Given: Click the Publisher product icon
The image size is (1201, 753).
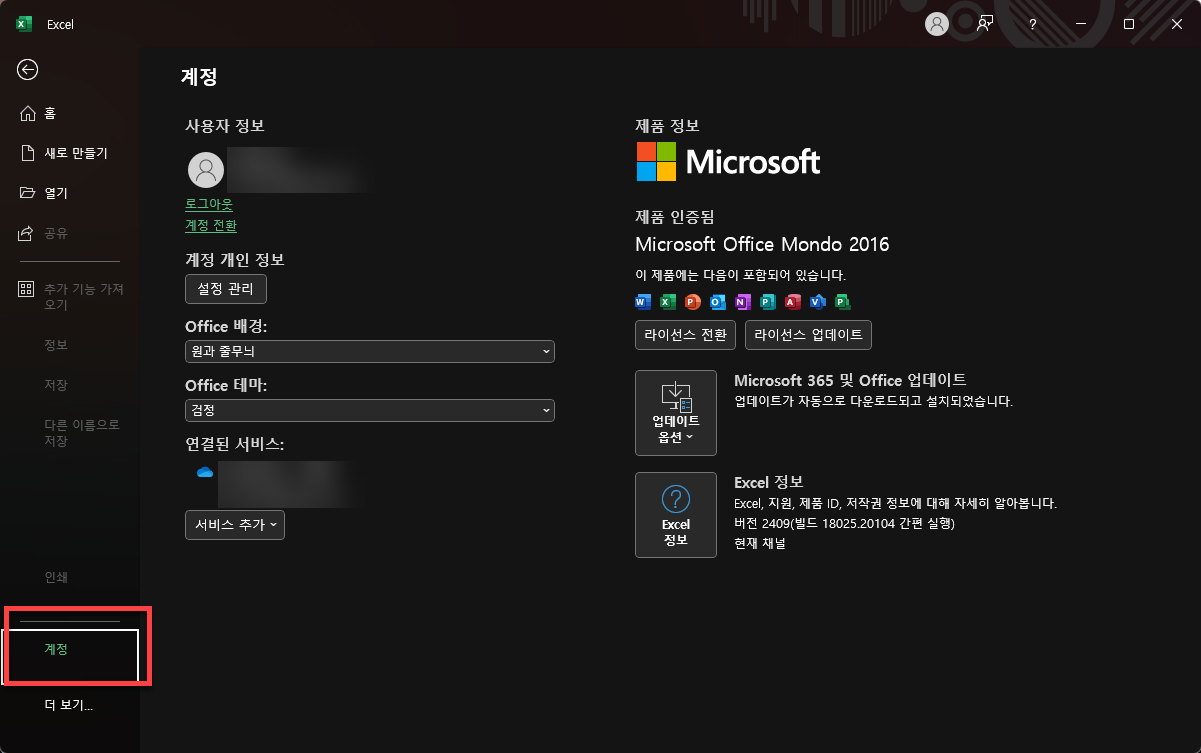Looking at the screenshot, I should tap(768, 301).
